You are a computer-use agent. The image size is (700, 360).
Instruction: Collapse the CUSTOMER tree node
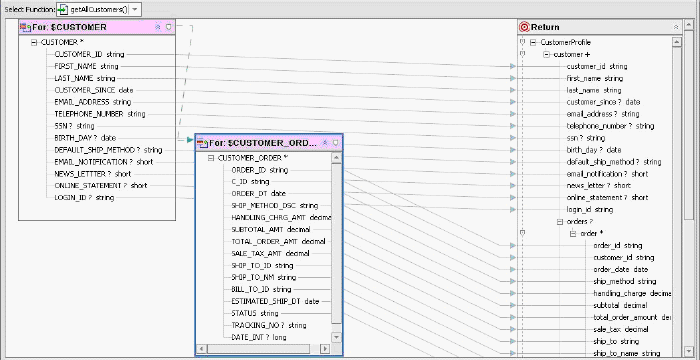tap(34, 42)
